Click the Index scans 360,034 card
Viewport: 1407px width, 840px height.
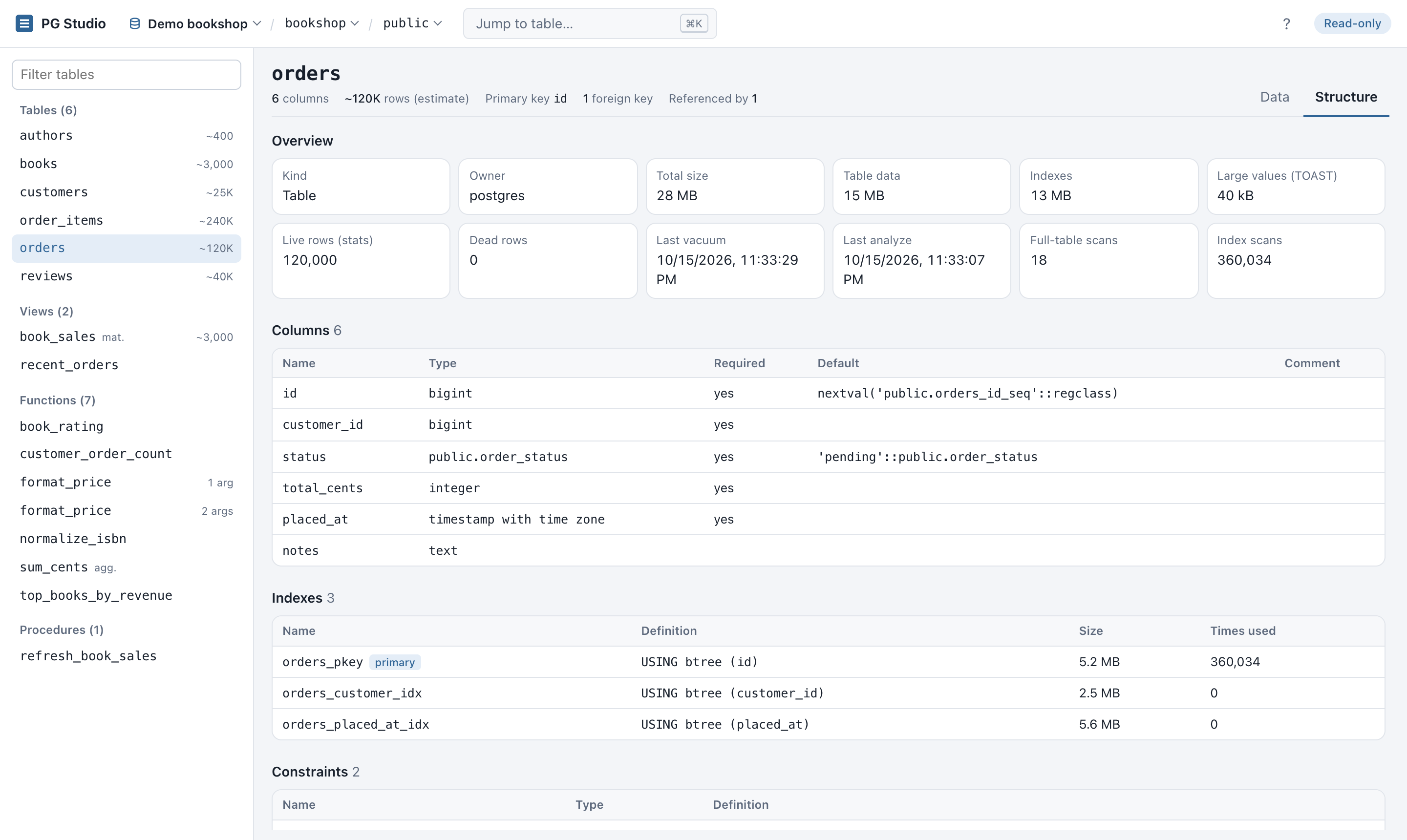tap(1296, 260)
